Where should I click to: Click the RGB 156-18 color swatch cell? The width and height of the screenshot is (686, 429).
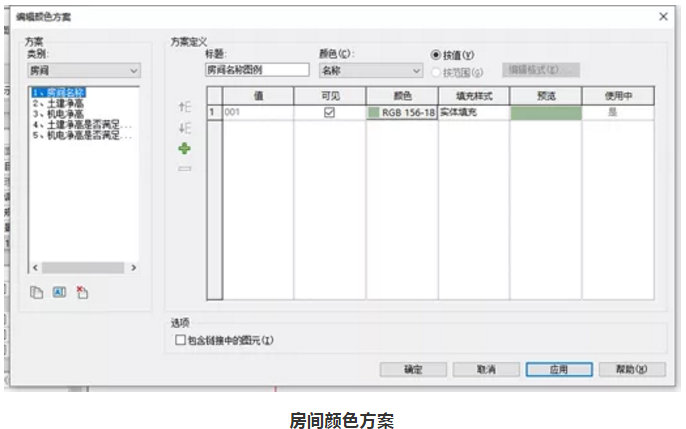pos(402,113)
